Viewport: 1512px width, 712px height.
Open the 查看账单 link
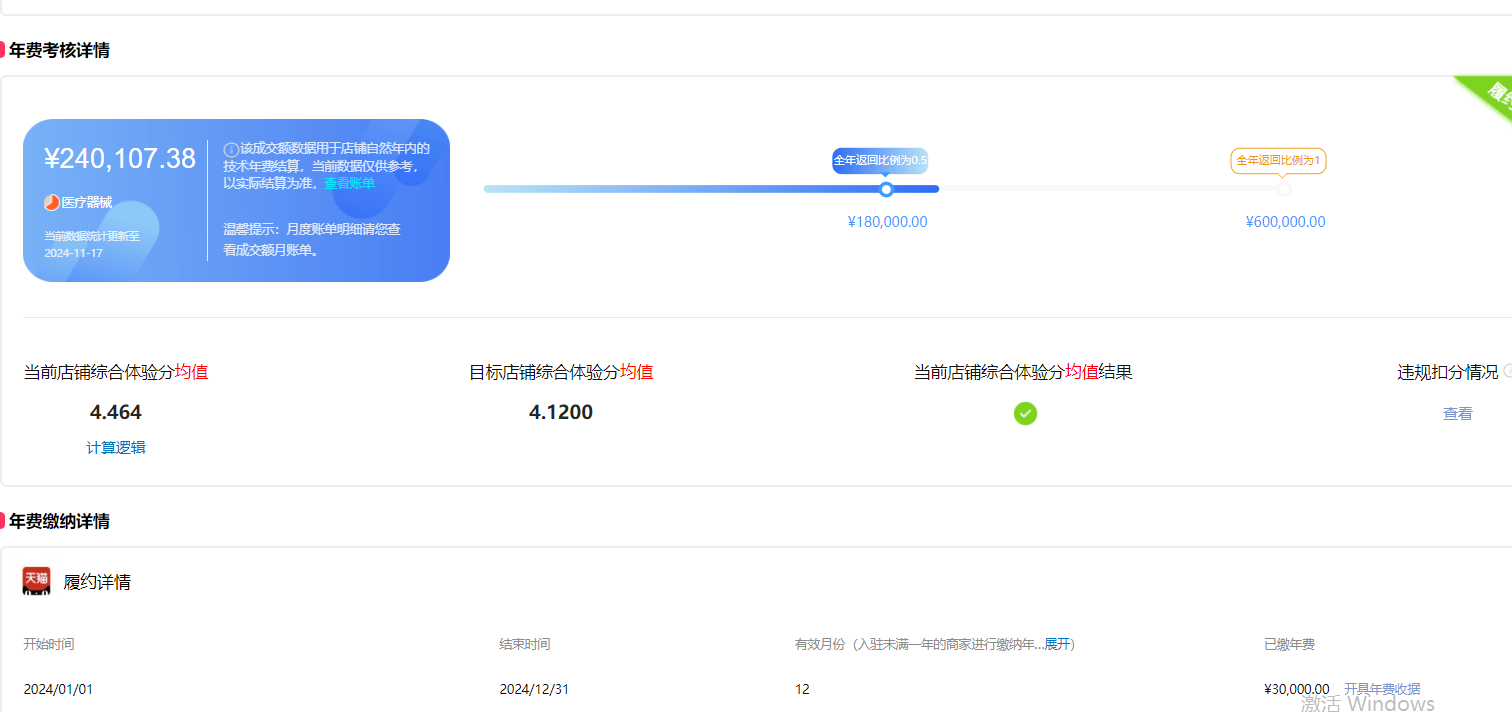click(349, 183)
